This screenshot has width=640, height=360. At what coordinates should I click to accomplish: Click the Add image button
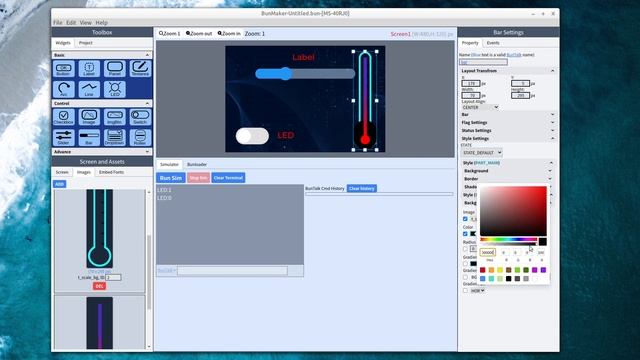point(60,184)
